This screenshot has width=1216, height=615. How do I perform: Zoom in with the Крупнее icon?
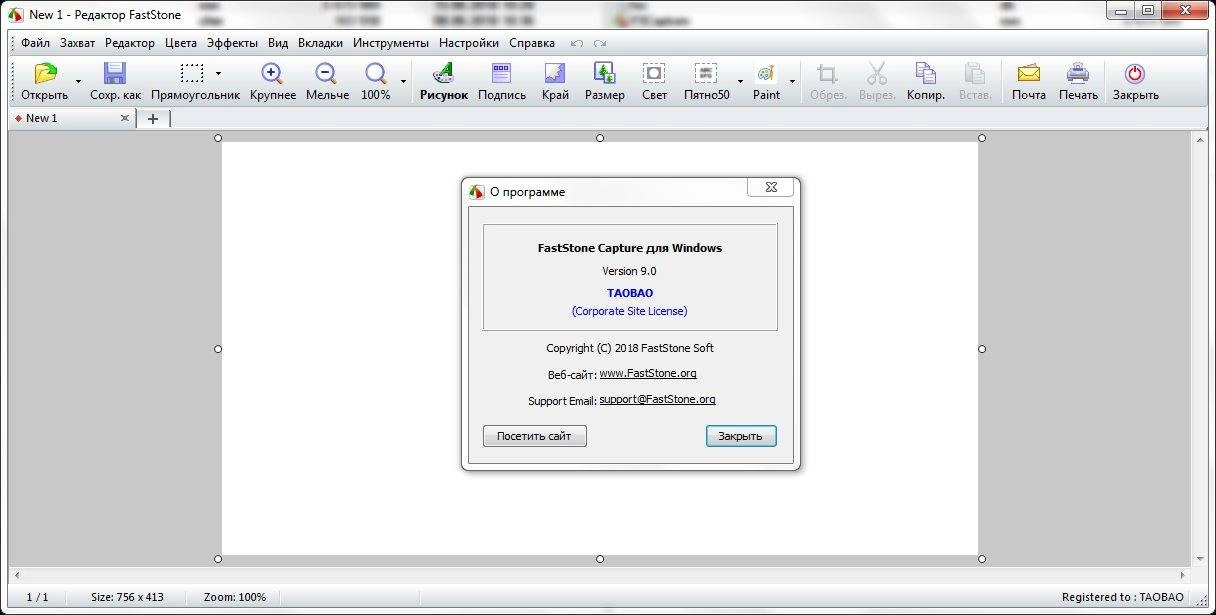point(272,74)
